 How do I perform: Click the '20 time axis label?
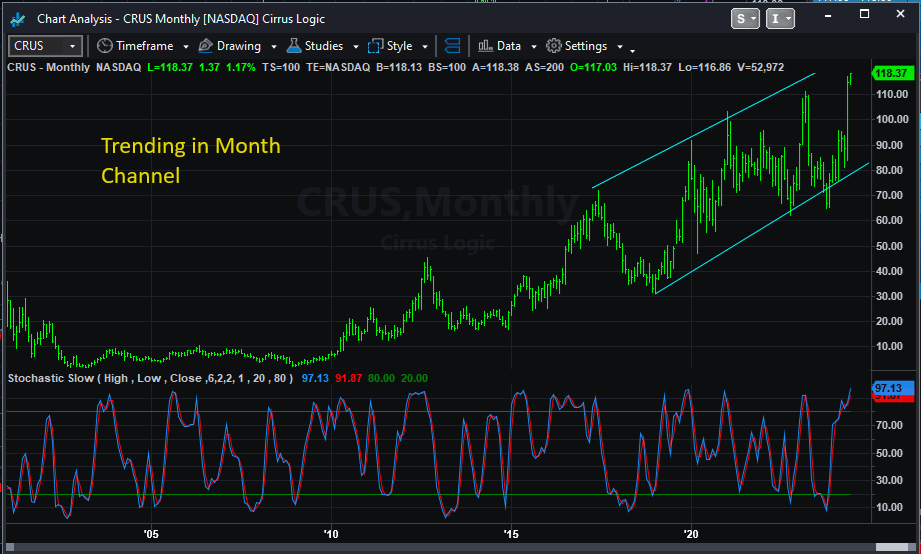(x=691, y=534)
